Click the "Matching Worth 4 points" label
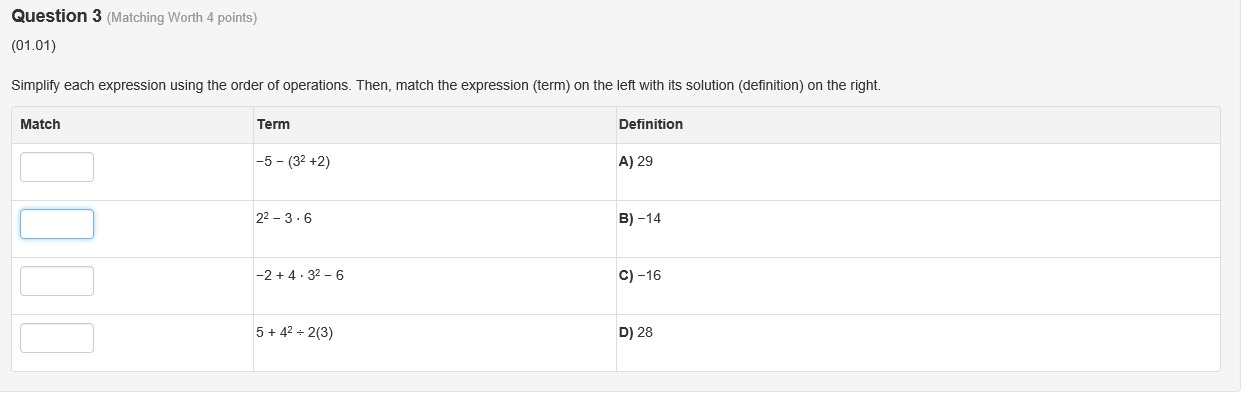The image size is (1245, 401). coord(182,18)
